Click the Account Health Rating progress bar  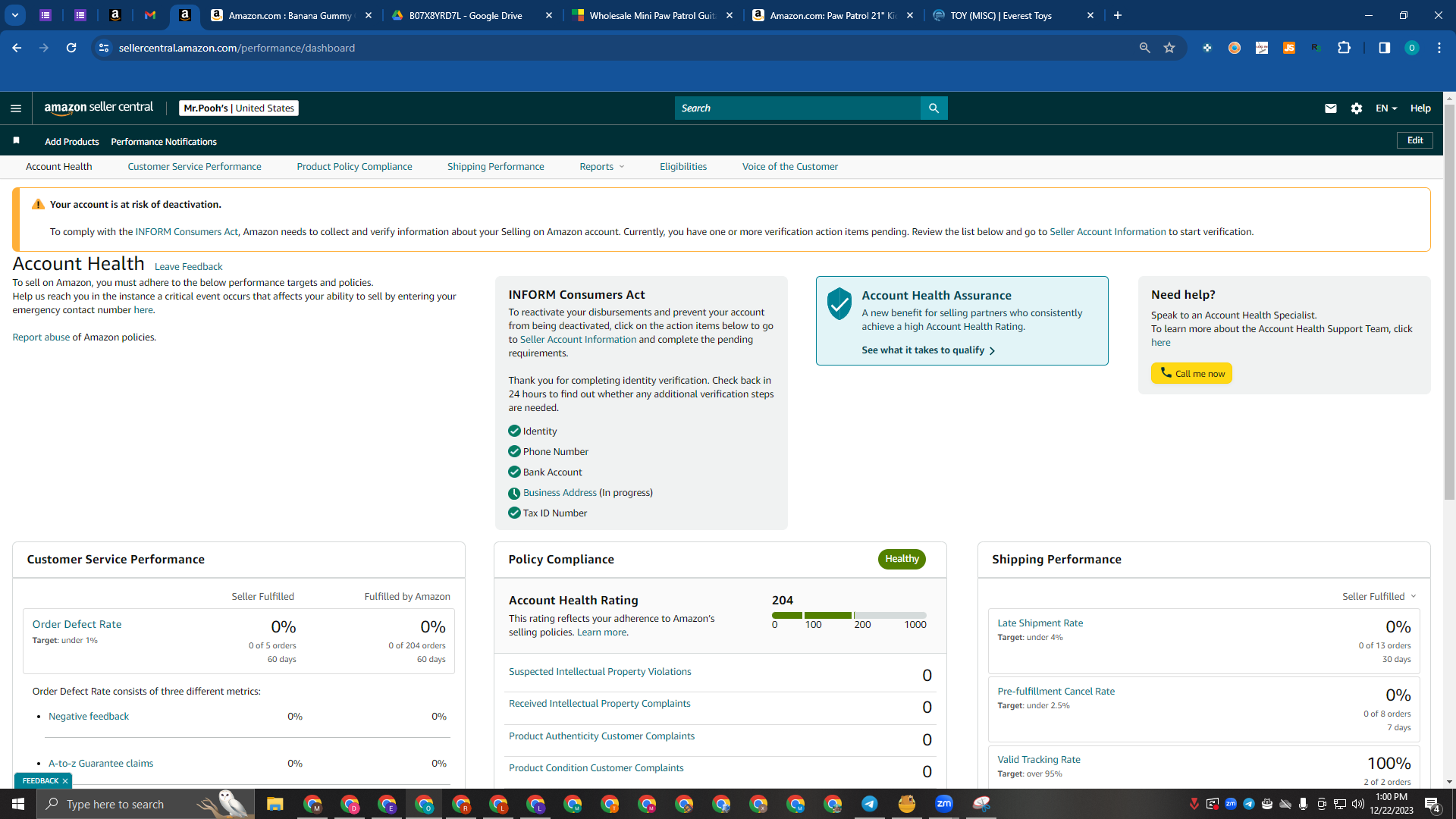point(849,615)
